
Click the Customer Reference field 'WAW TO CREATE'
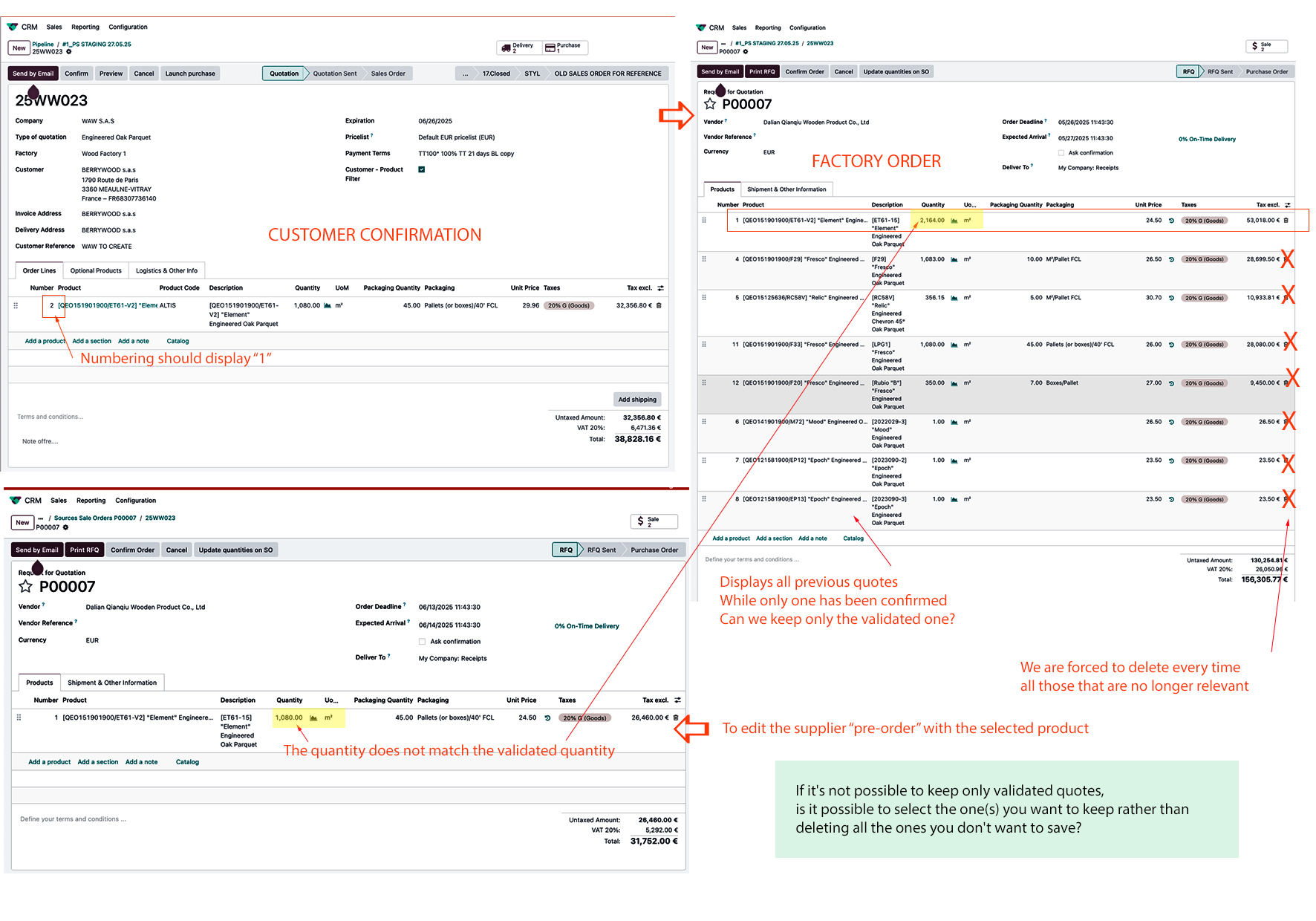point(107,247)
